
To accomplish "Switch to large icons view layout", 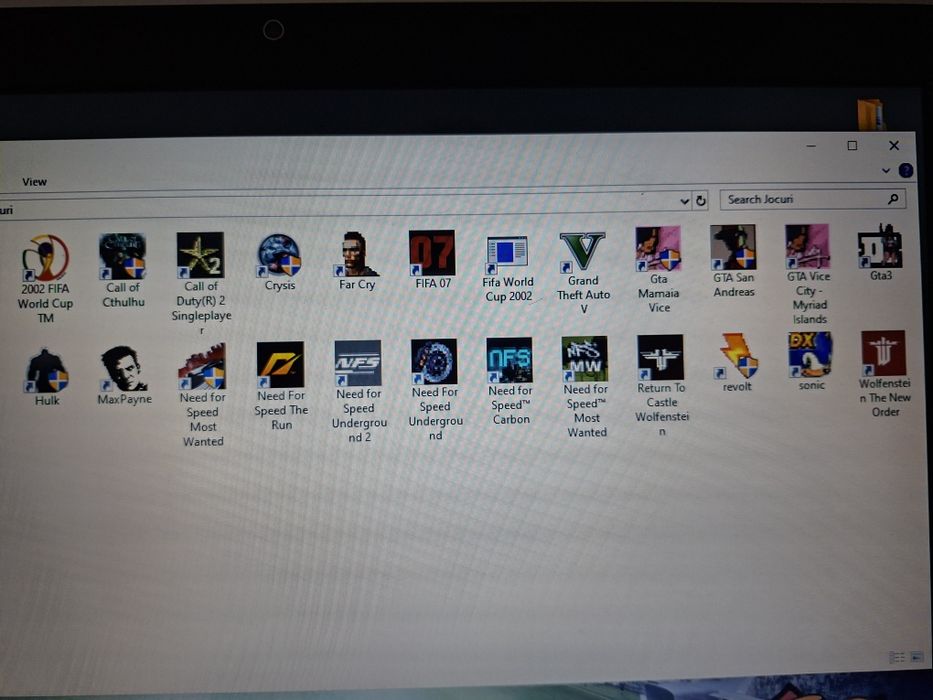I will point(918,657).
